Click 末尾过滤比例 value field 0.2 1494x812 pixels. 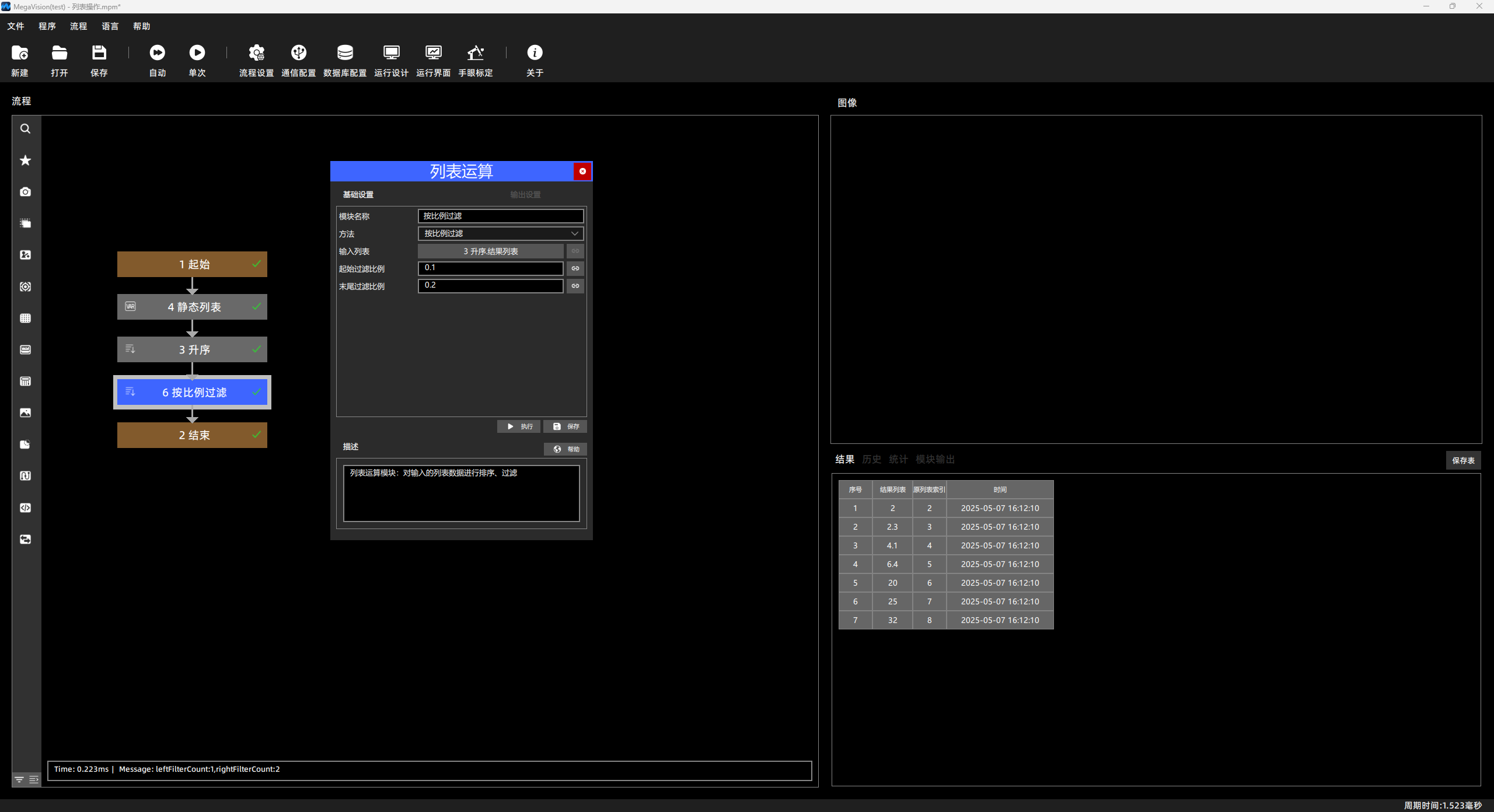click(491, 286)
